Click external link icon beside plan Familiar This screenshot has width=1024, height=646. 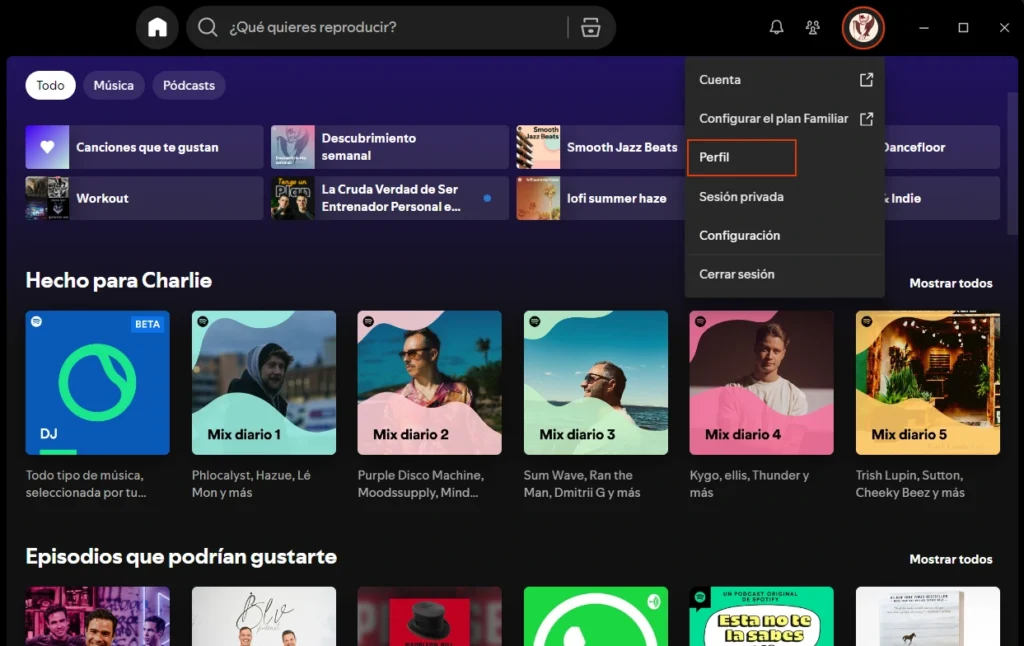pyautogui.click(x=866, y=119)
